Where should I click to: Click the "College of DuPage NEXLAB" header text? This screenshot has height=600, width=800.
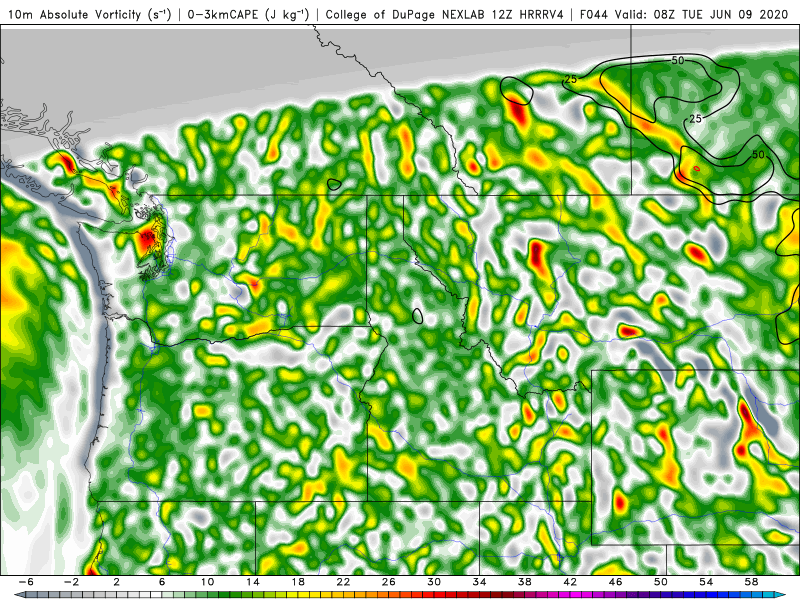(407, 14)
